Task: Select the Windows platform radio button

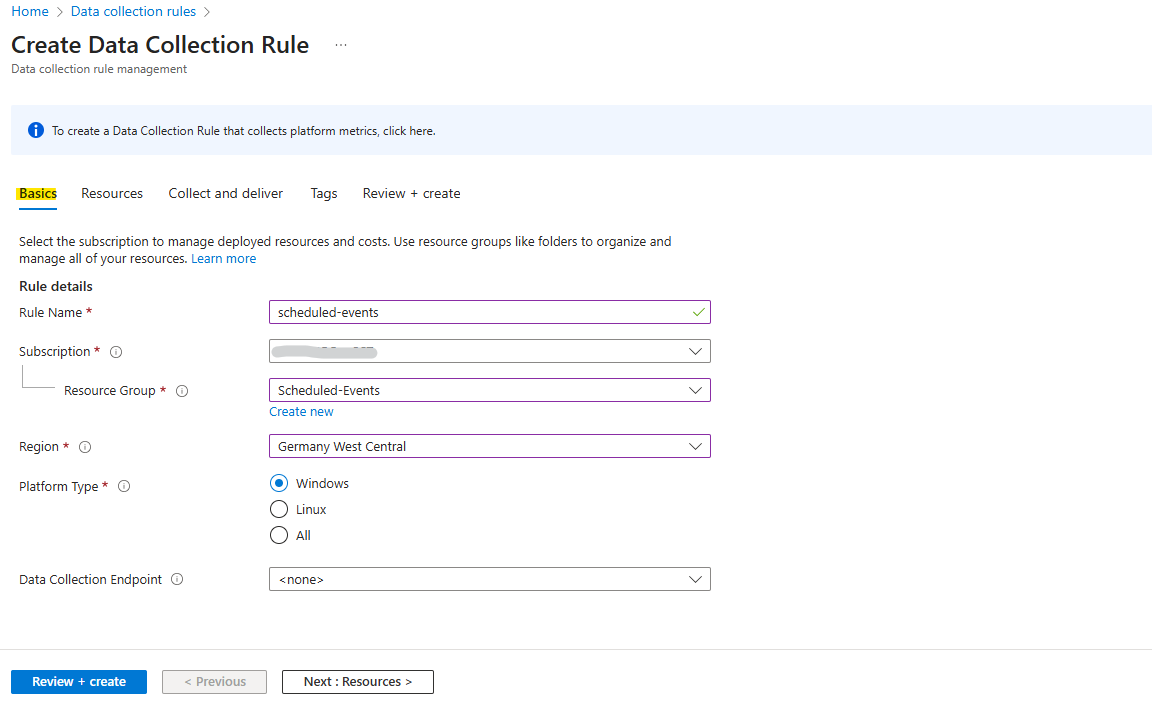Action: [278, 483]
